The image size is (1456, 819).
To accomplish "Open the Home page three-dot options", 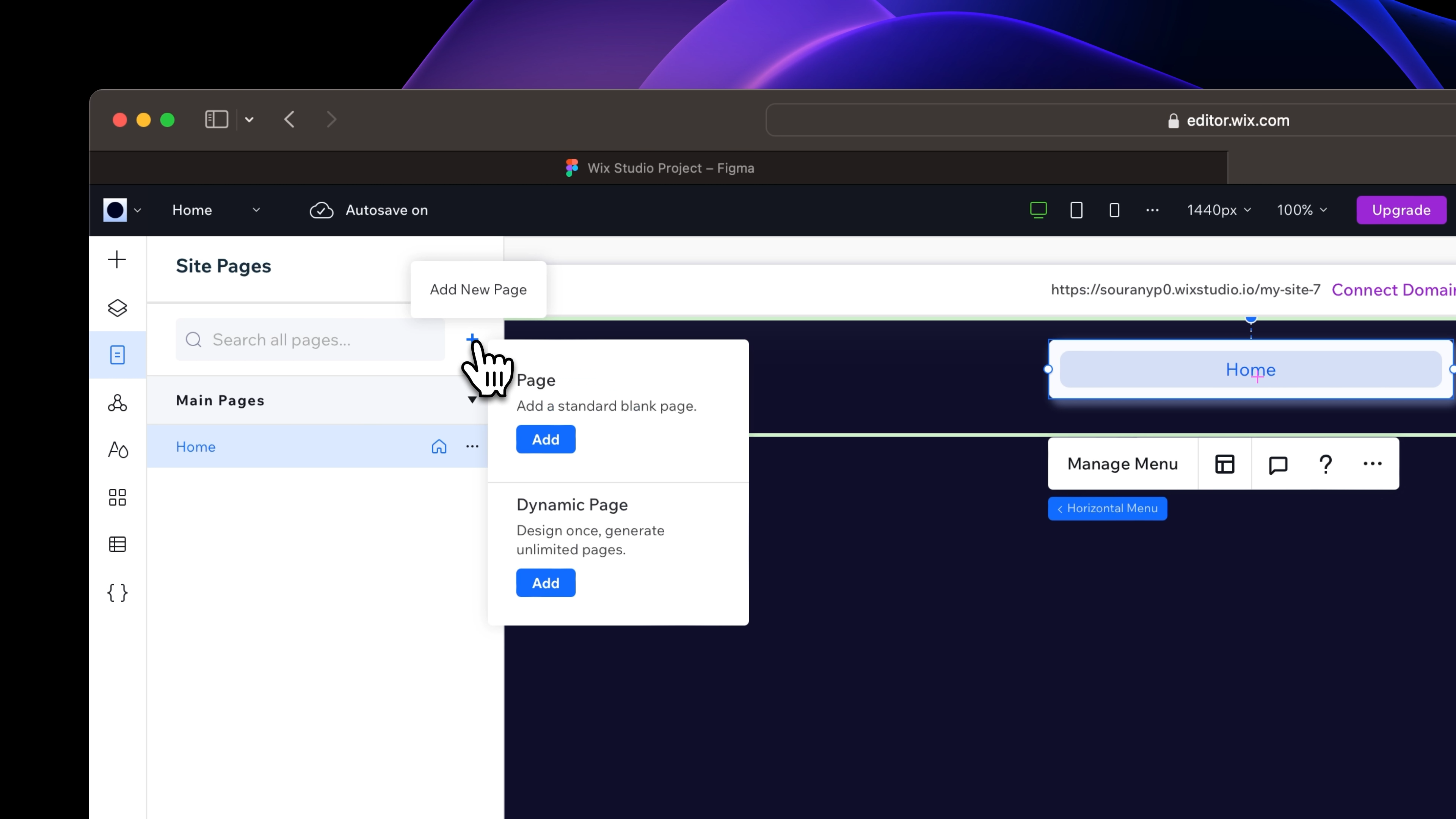I will click(x=472, y=447).
